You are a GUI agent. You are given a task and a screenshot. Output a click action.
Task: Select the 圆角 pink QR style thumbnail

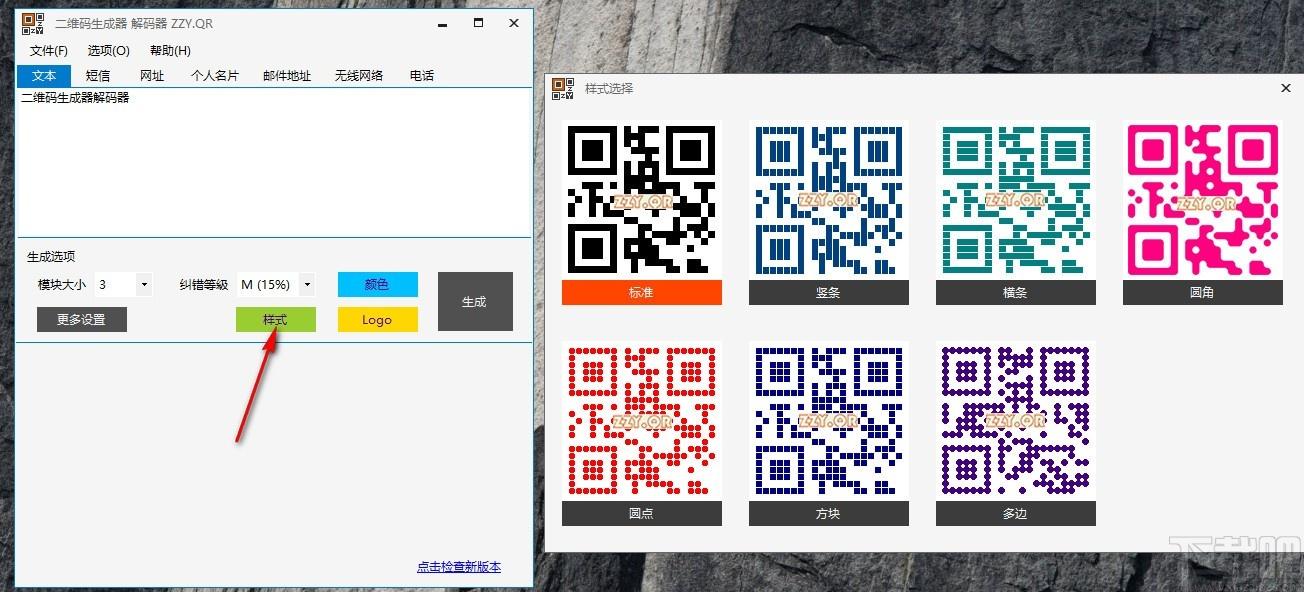point(1203,200)
